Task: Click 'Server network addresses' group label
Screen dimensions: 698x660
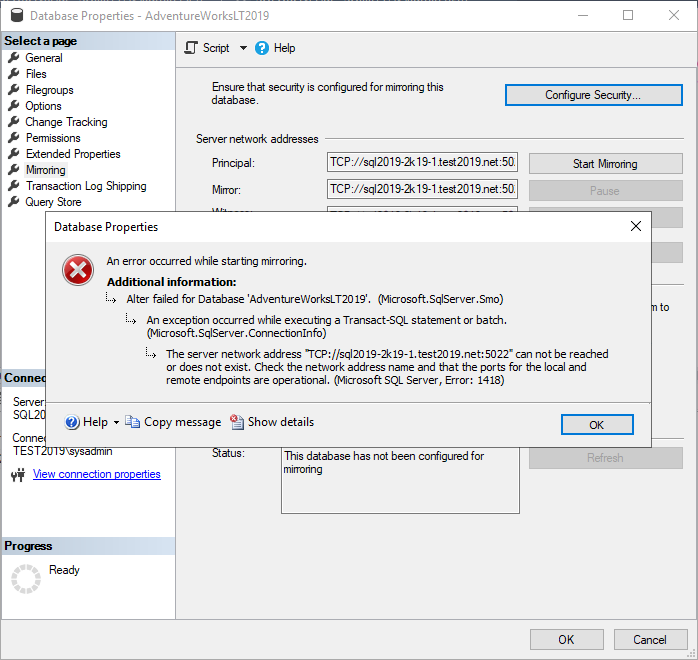Action: pos(257,139)
